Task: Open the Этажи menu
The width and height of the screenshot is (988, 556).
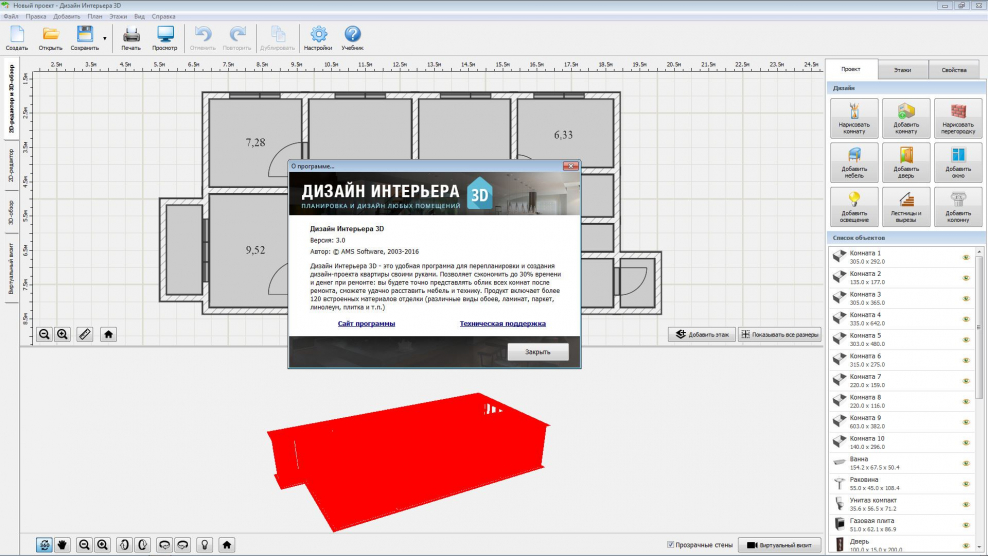Action: [118, 16]
